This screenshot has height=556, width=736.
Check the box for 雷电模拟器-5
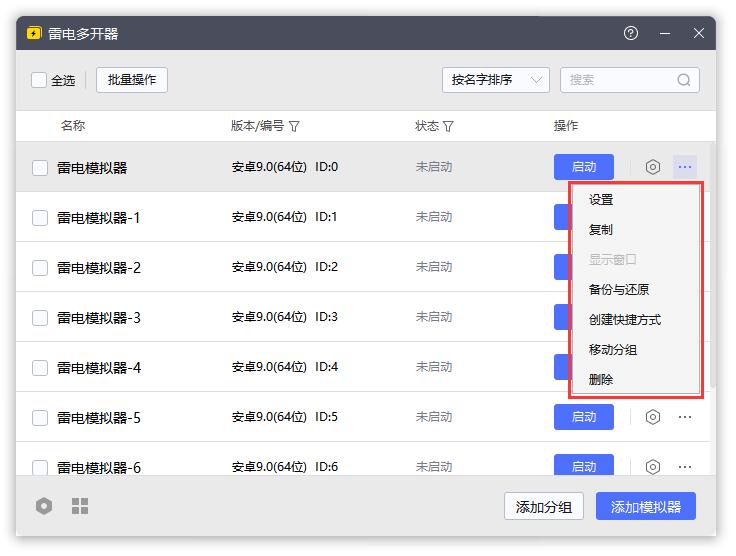40,418
